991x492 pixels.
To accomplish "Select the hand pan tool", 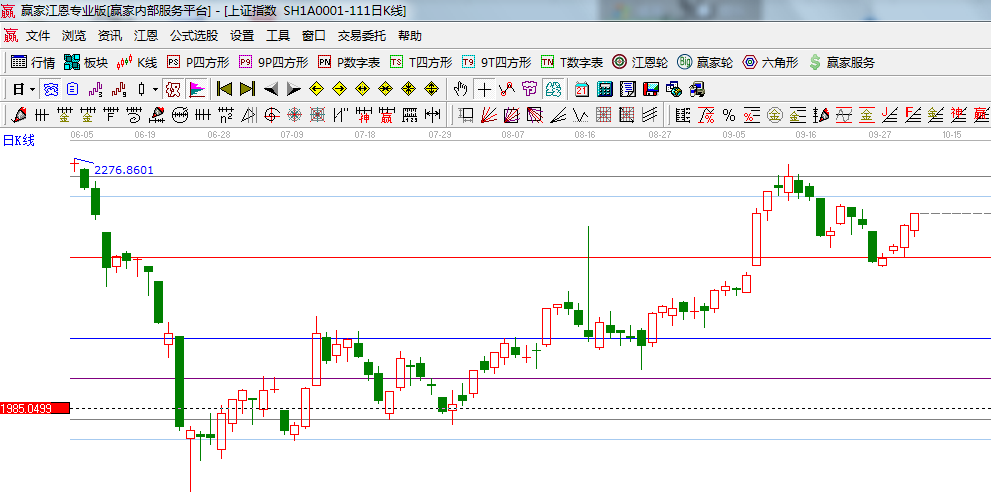I will [461, 89].
